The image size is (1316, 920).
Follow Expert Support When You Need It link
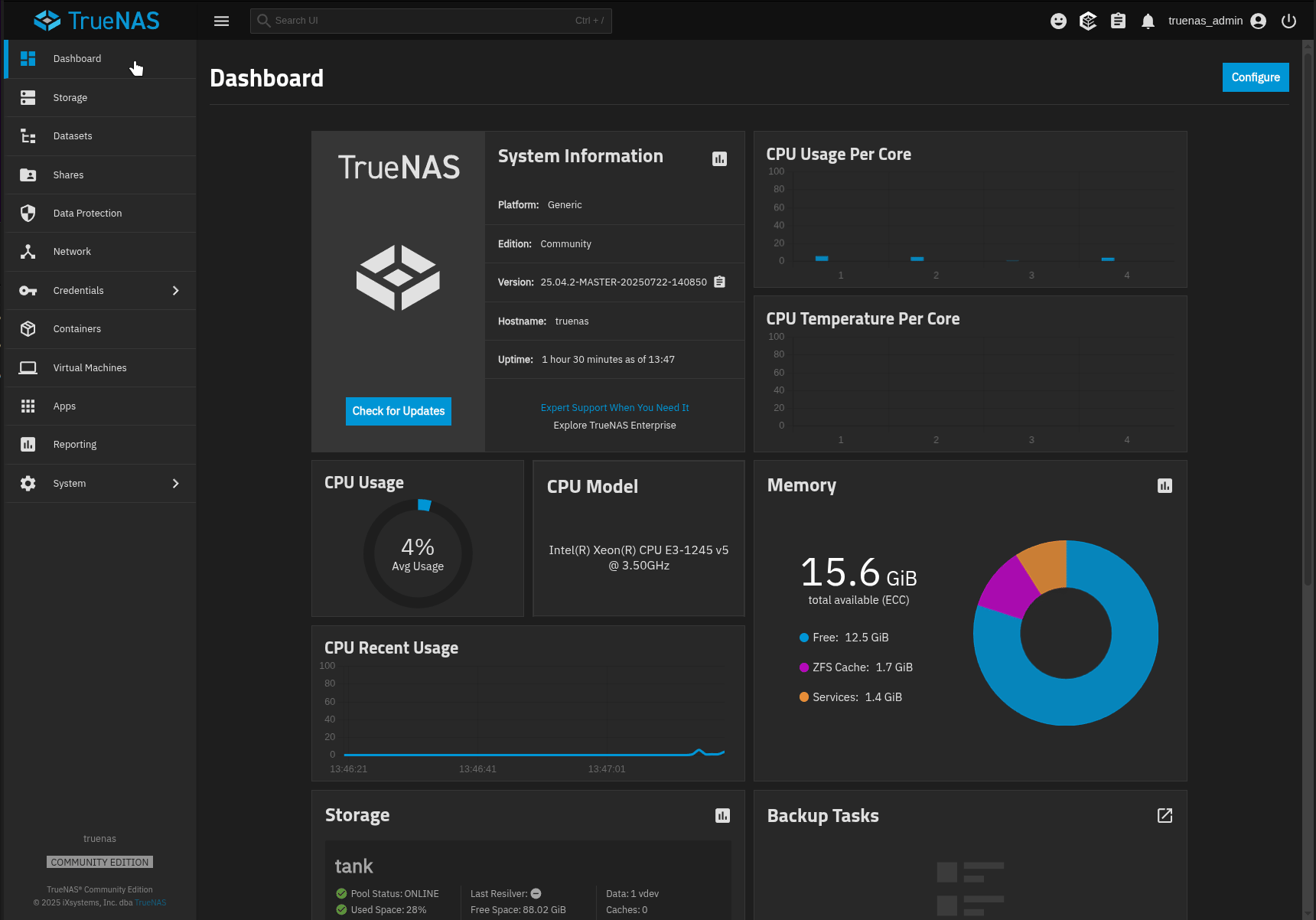(x=614, y=408)
